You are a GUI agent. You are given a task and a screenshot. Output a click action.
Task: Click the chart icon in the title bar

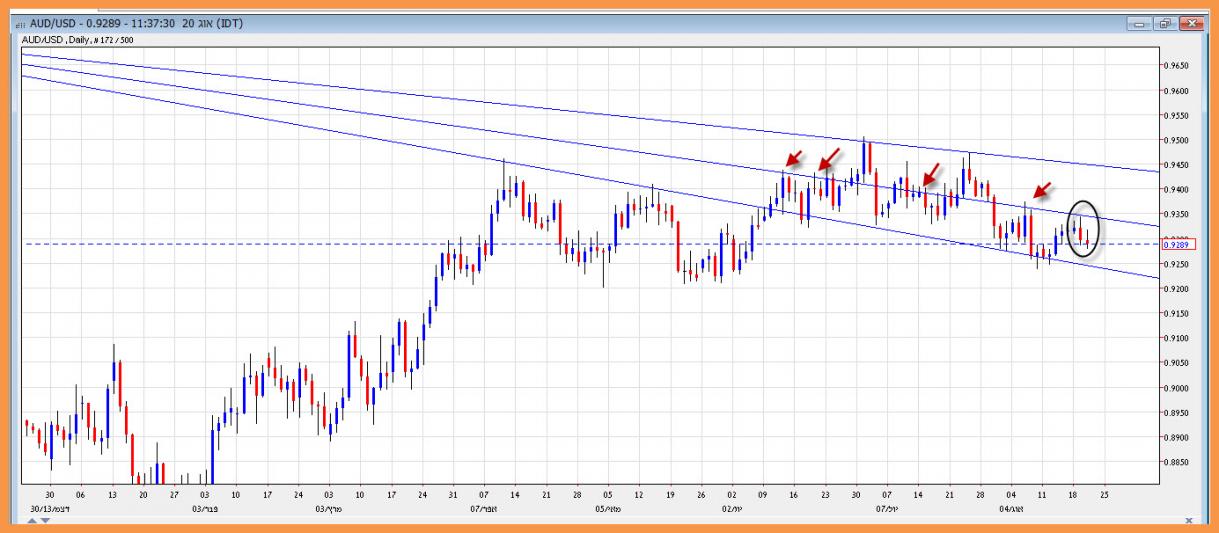pos(21,23)
